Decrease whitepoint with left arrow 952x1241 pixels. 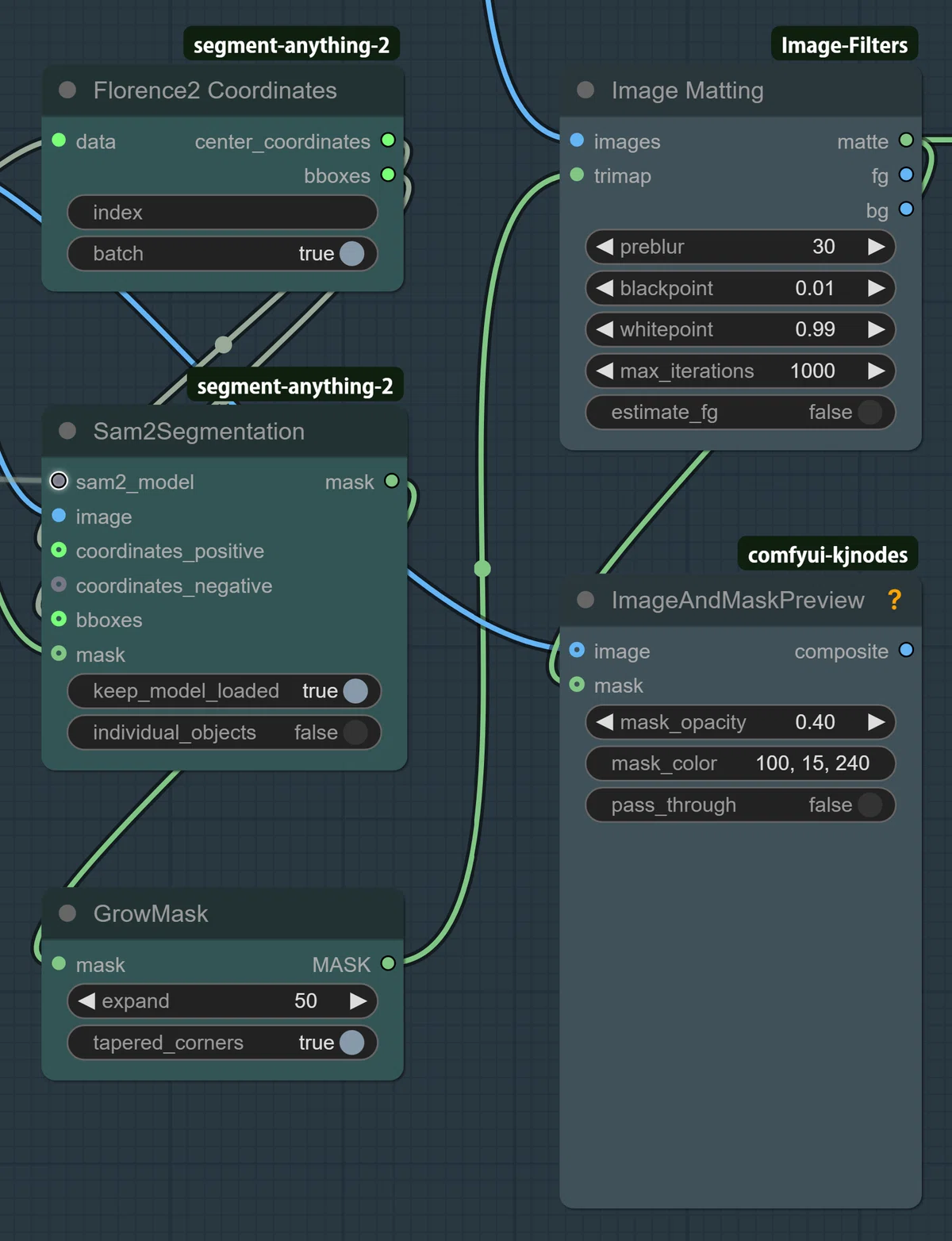(x=605, y=329)
